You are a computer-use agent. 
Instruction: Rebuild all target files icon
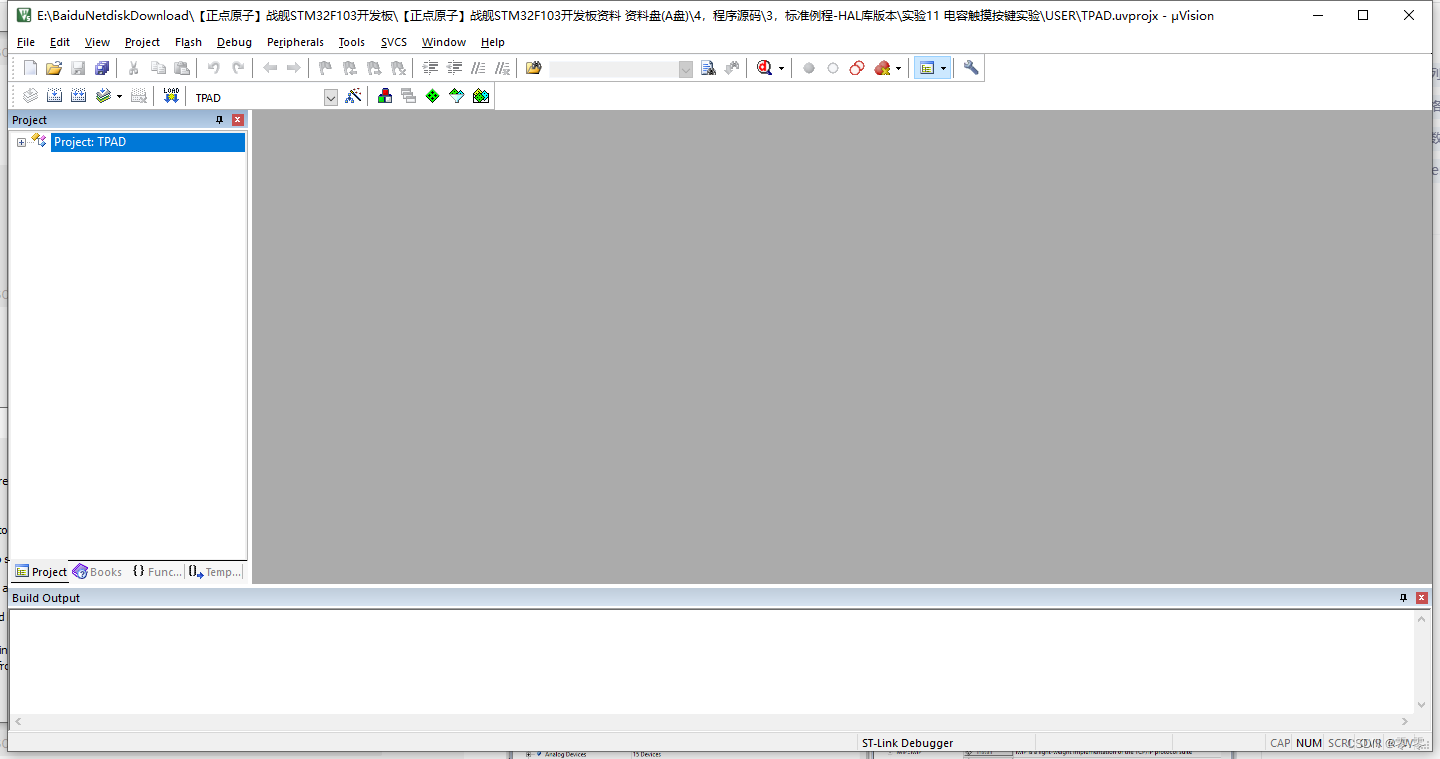click(78, 96)
